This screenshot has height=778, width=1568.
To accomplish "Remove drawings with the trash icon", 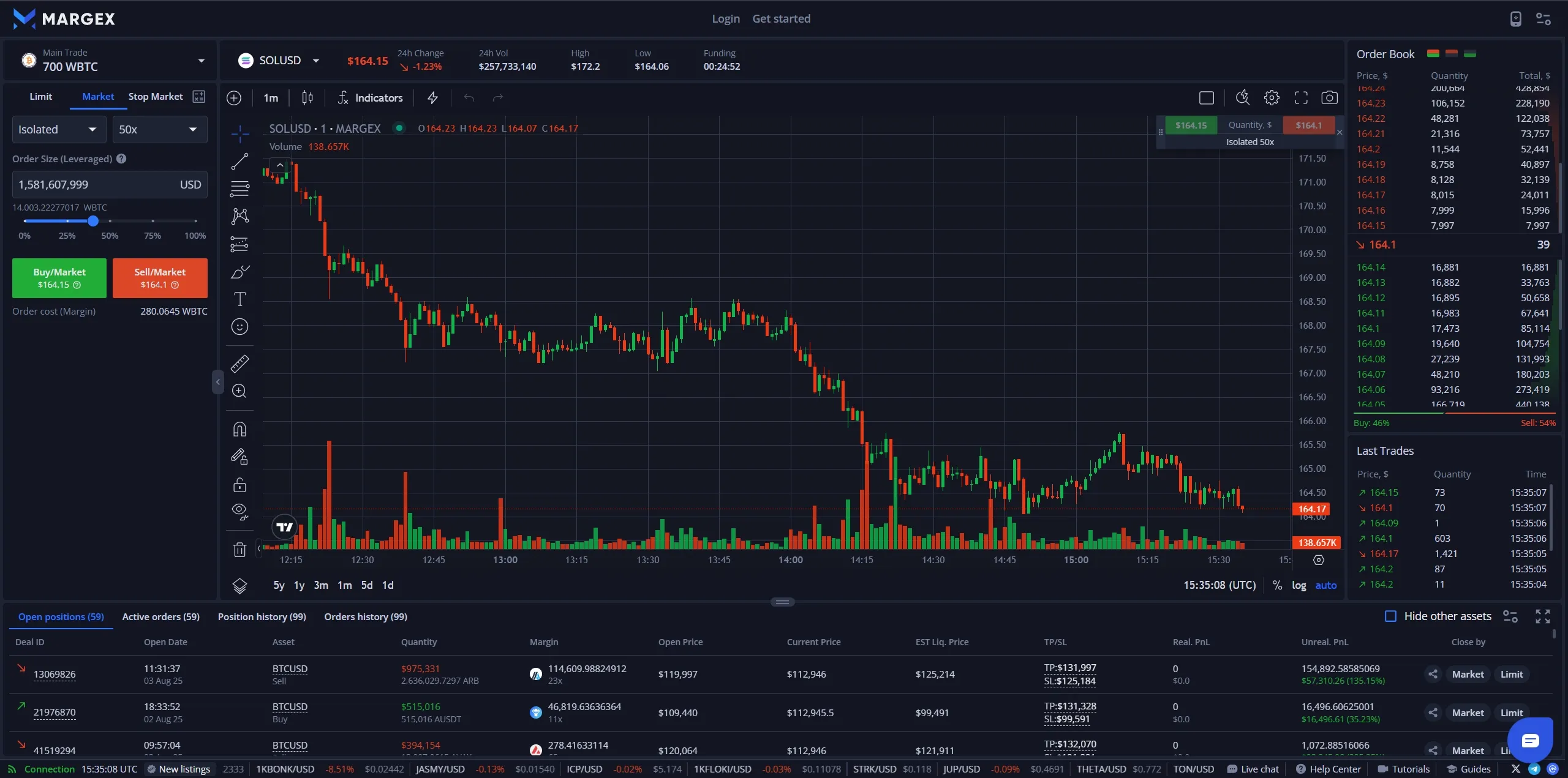I will click(x=239, y=550).
